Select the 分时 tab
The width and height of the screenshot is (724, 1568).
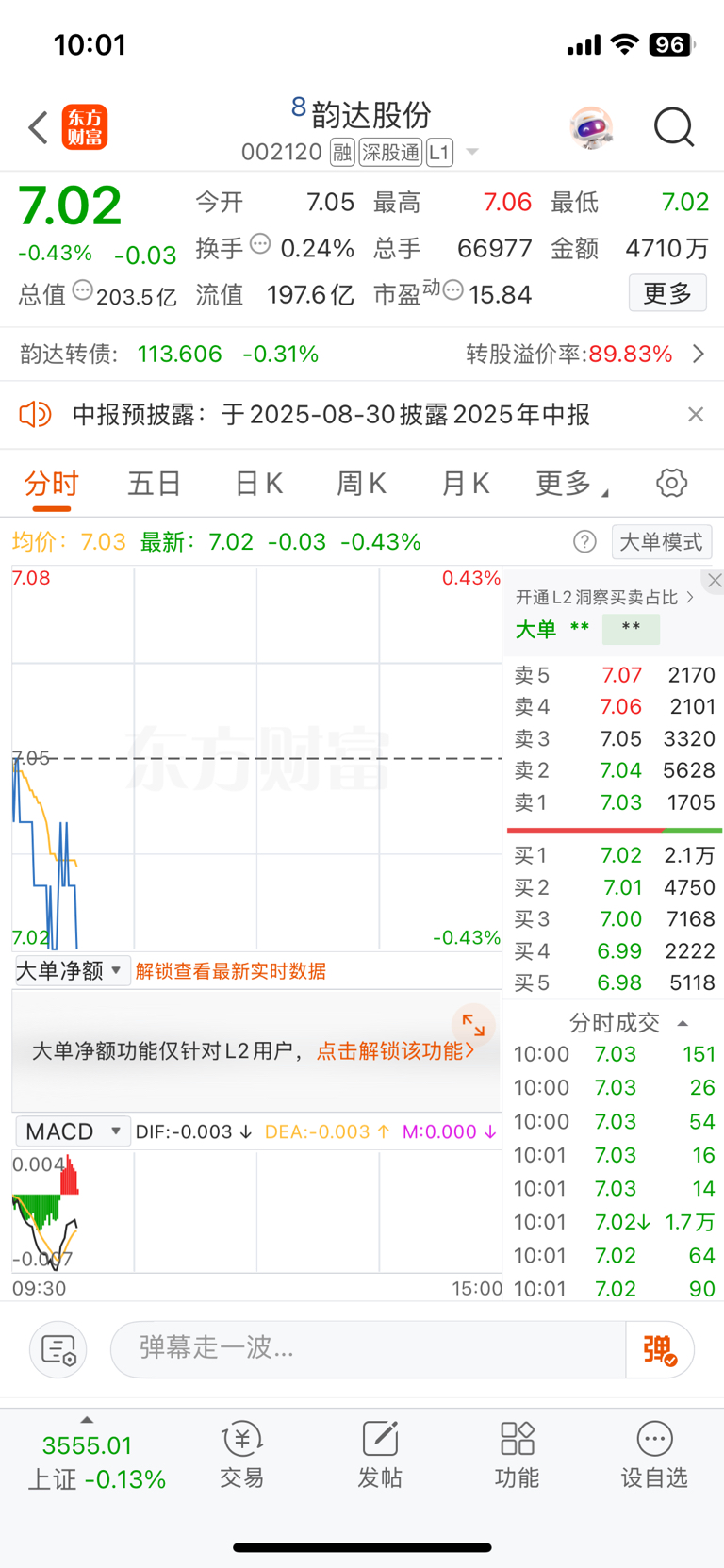click(52, 484)
